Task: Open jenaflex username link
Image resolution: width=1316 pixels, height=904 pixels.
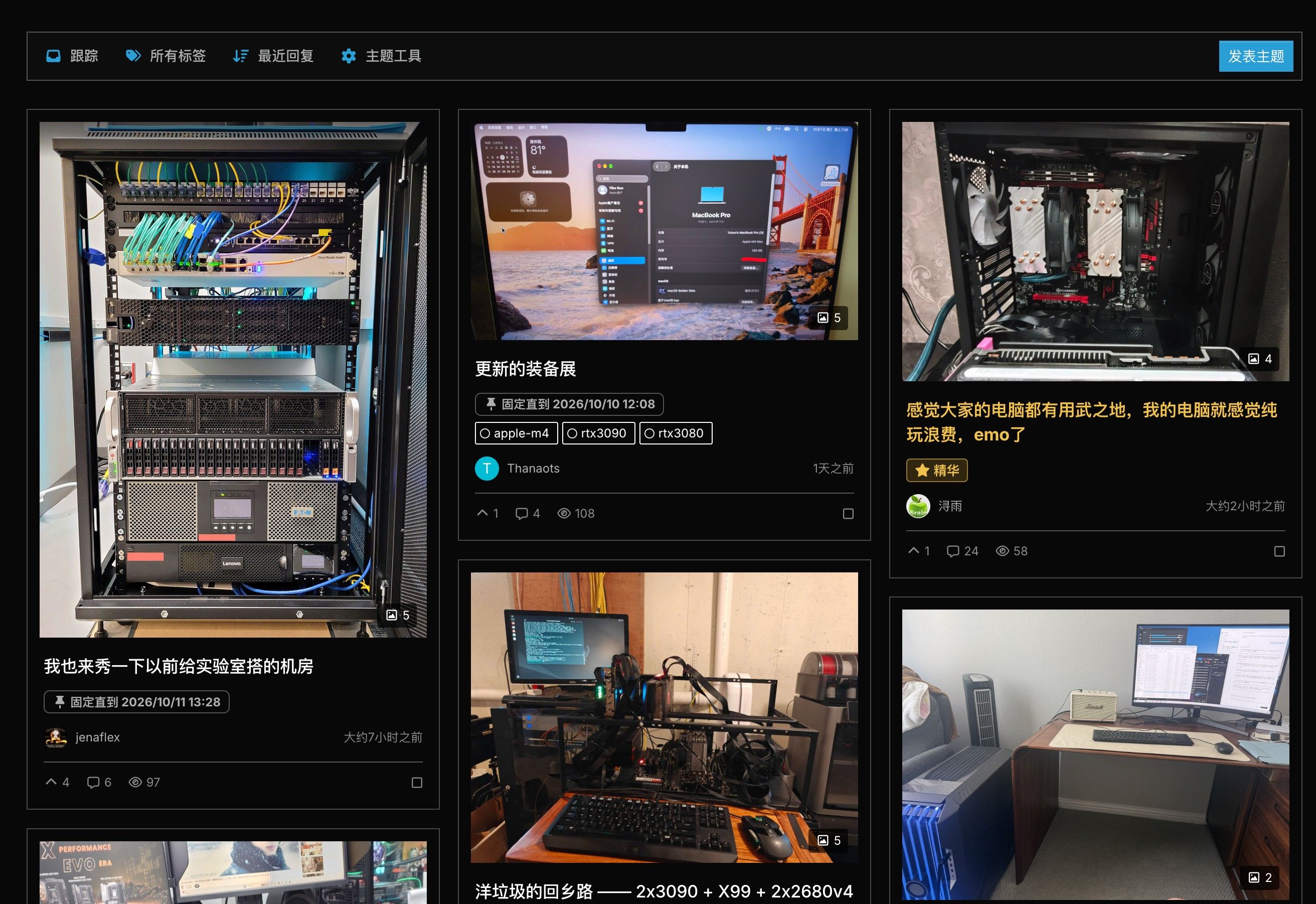Action: click(97, 737)
